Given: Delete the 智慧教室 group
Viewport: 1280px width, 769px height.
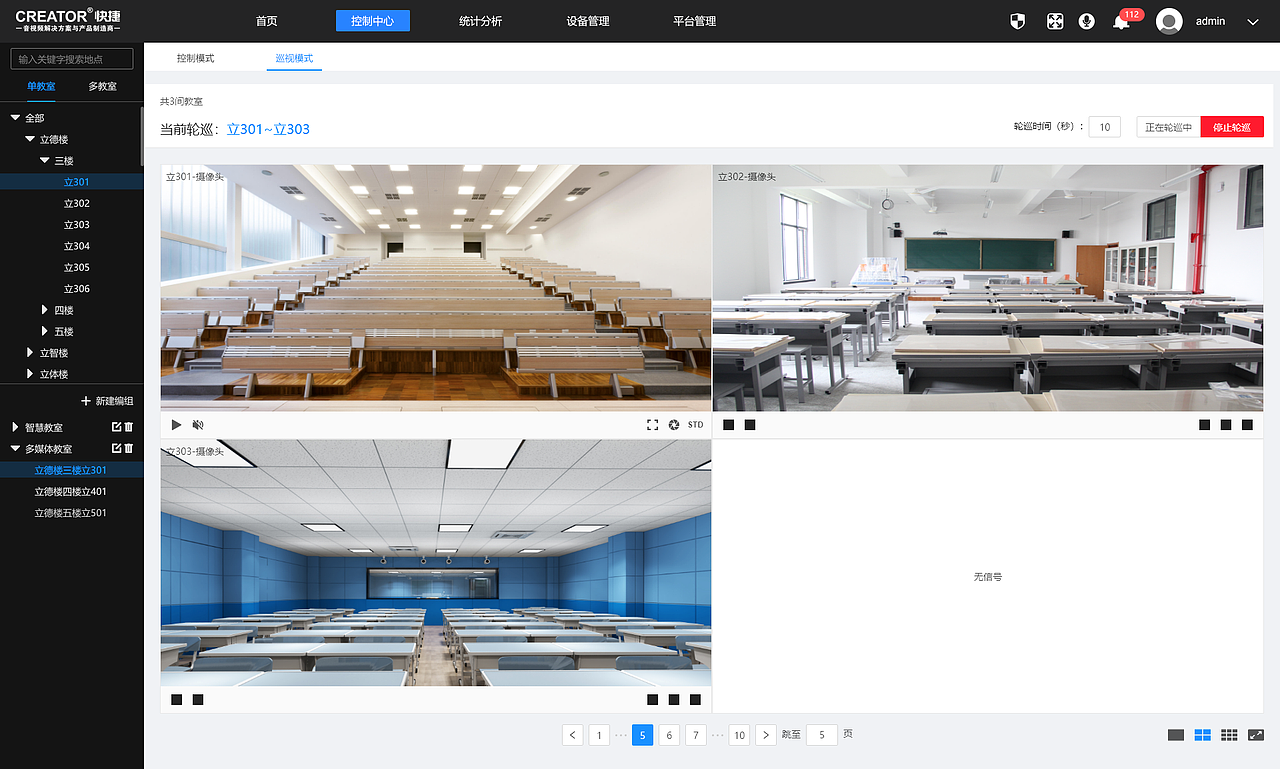Looking at the screenshot, I should (x=128, y=427).
